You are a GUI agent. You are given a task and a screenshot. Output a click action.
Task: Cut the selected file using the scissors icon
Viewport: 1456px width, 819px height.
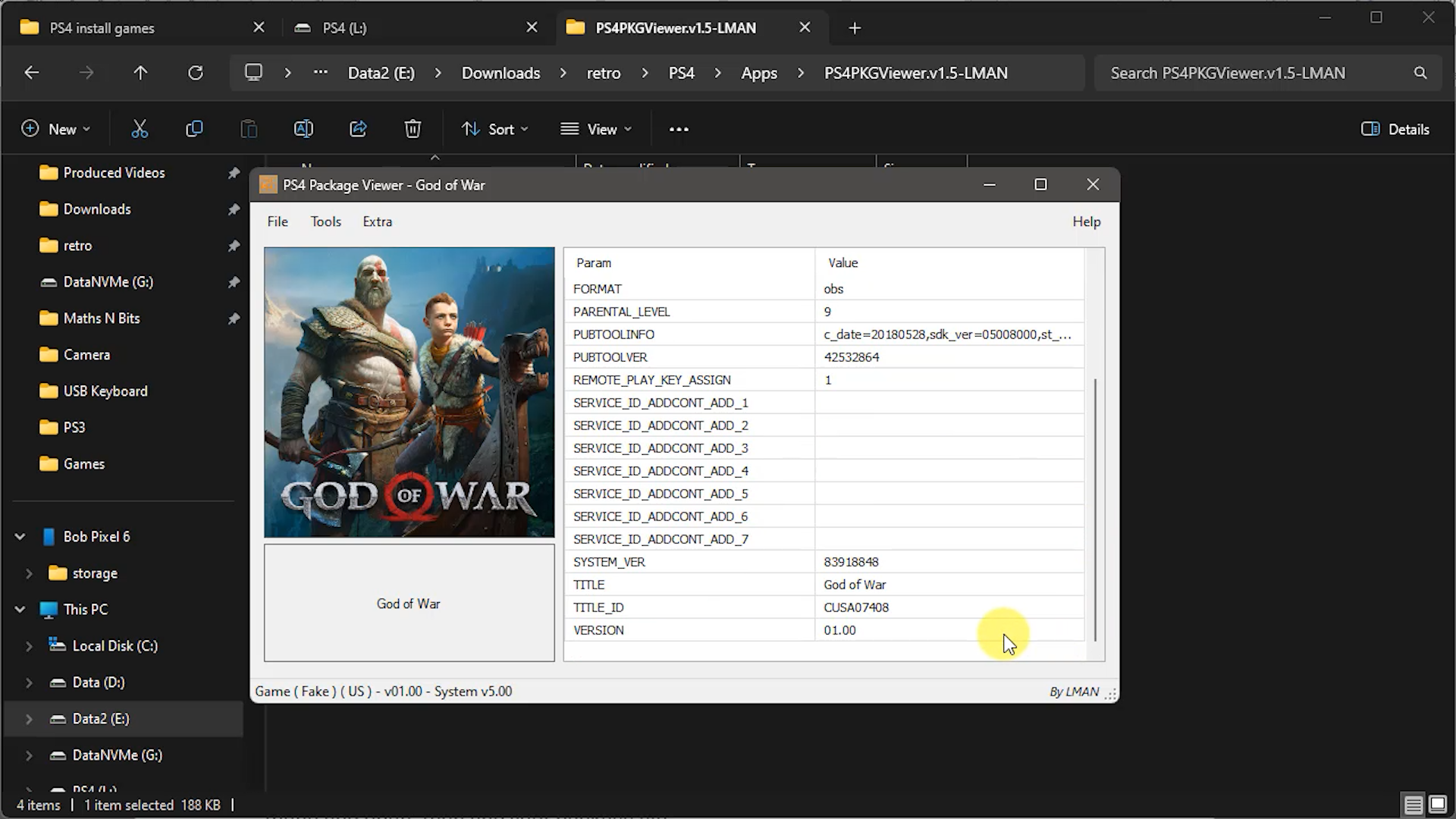140,128
